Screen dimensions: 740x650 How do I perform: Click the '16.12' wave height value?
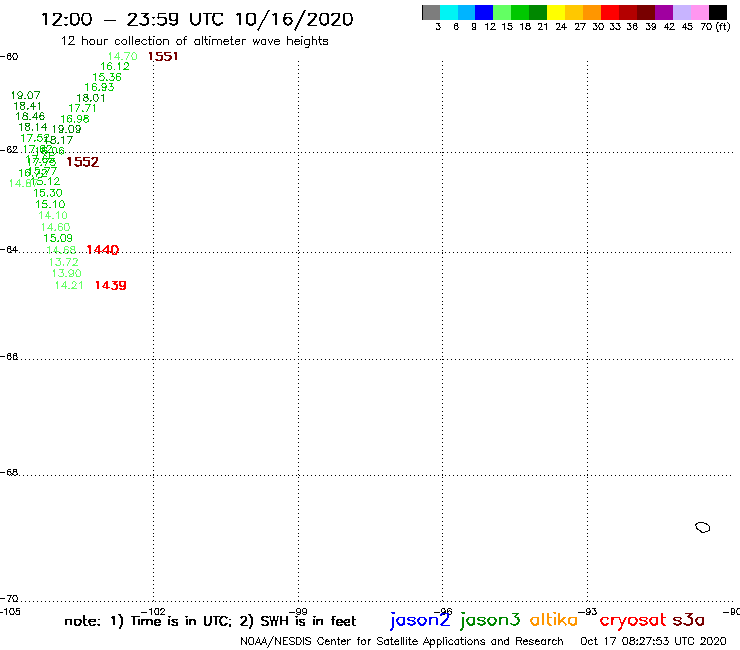[115, 67]
